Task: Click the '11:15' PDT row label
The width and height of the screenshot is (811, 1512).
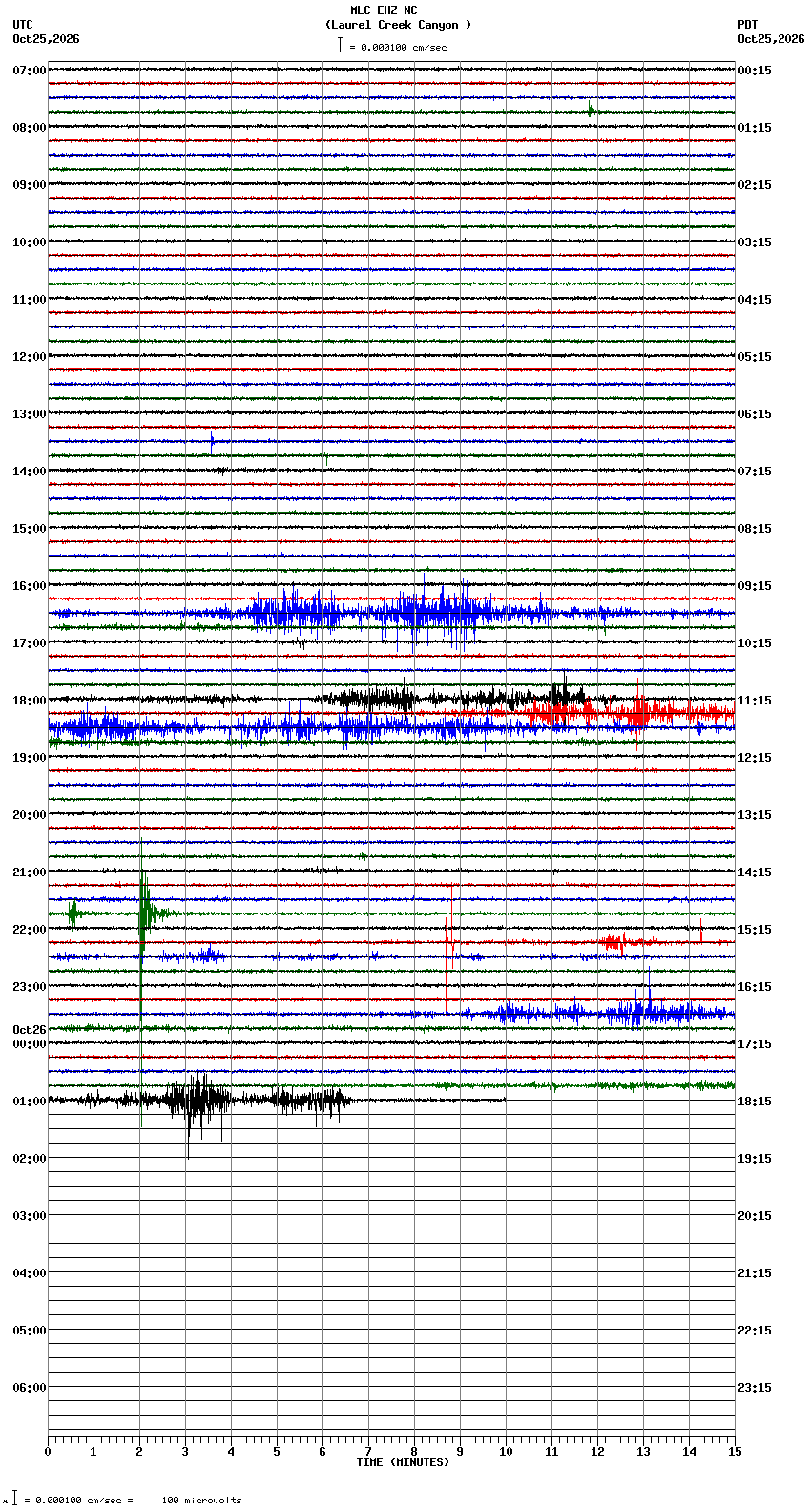Action: [755, 701]
